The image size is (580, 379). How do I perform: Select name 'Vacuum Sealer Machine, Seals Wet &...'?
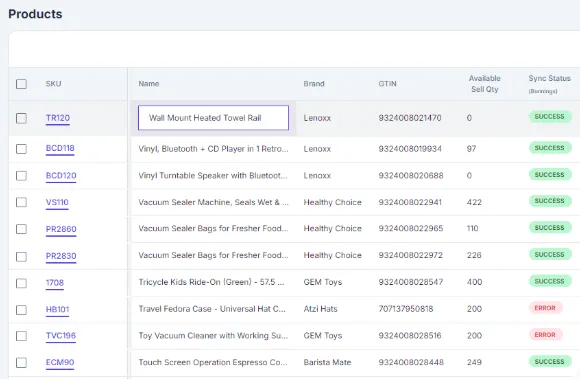pyautogui.click(x=213, y=202)
